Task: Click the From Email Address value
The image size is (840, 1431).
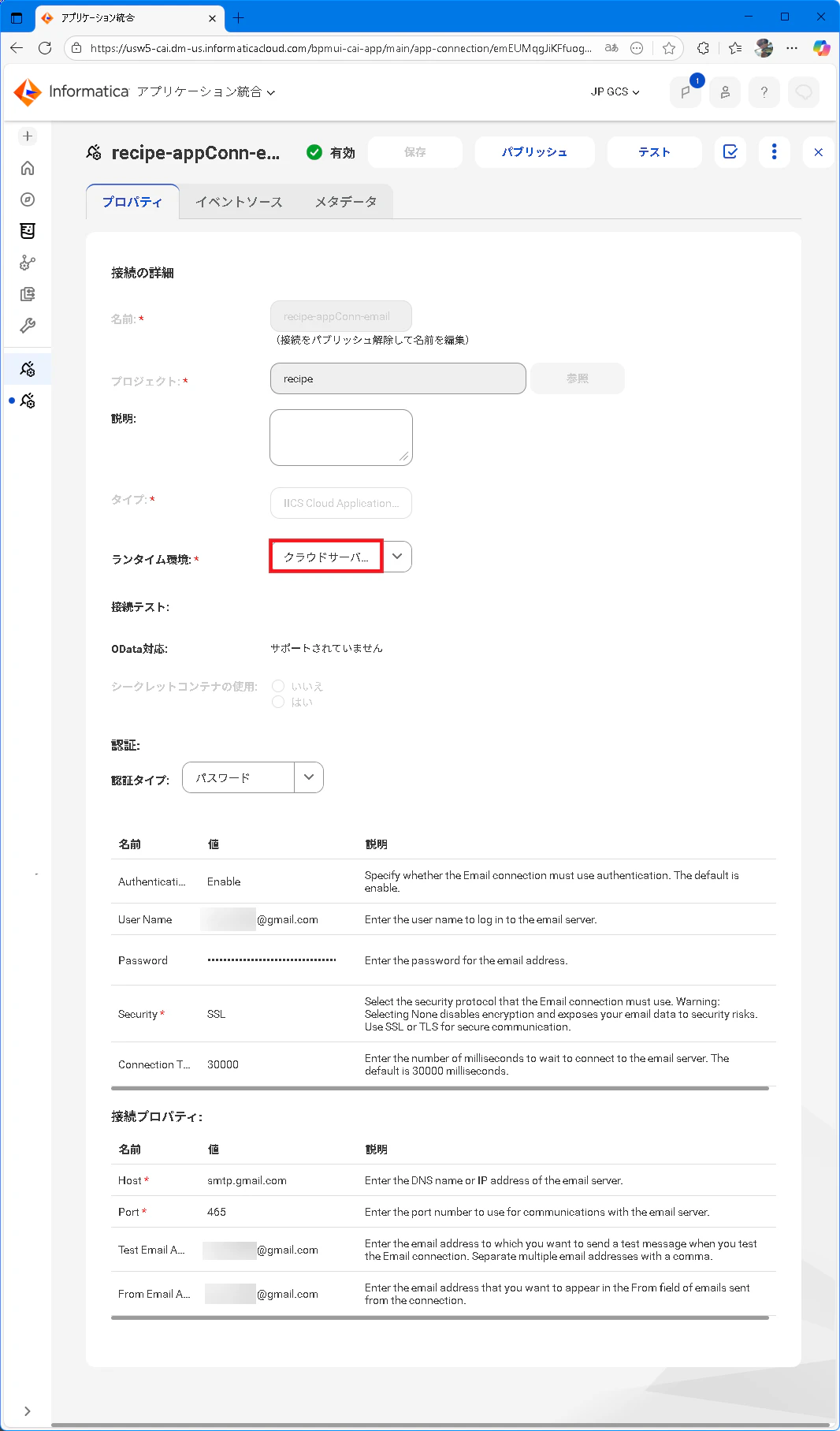Action: [x=262, y=1294]
